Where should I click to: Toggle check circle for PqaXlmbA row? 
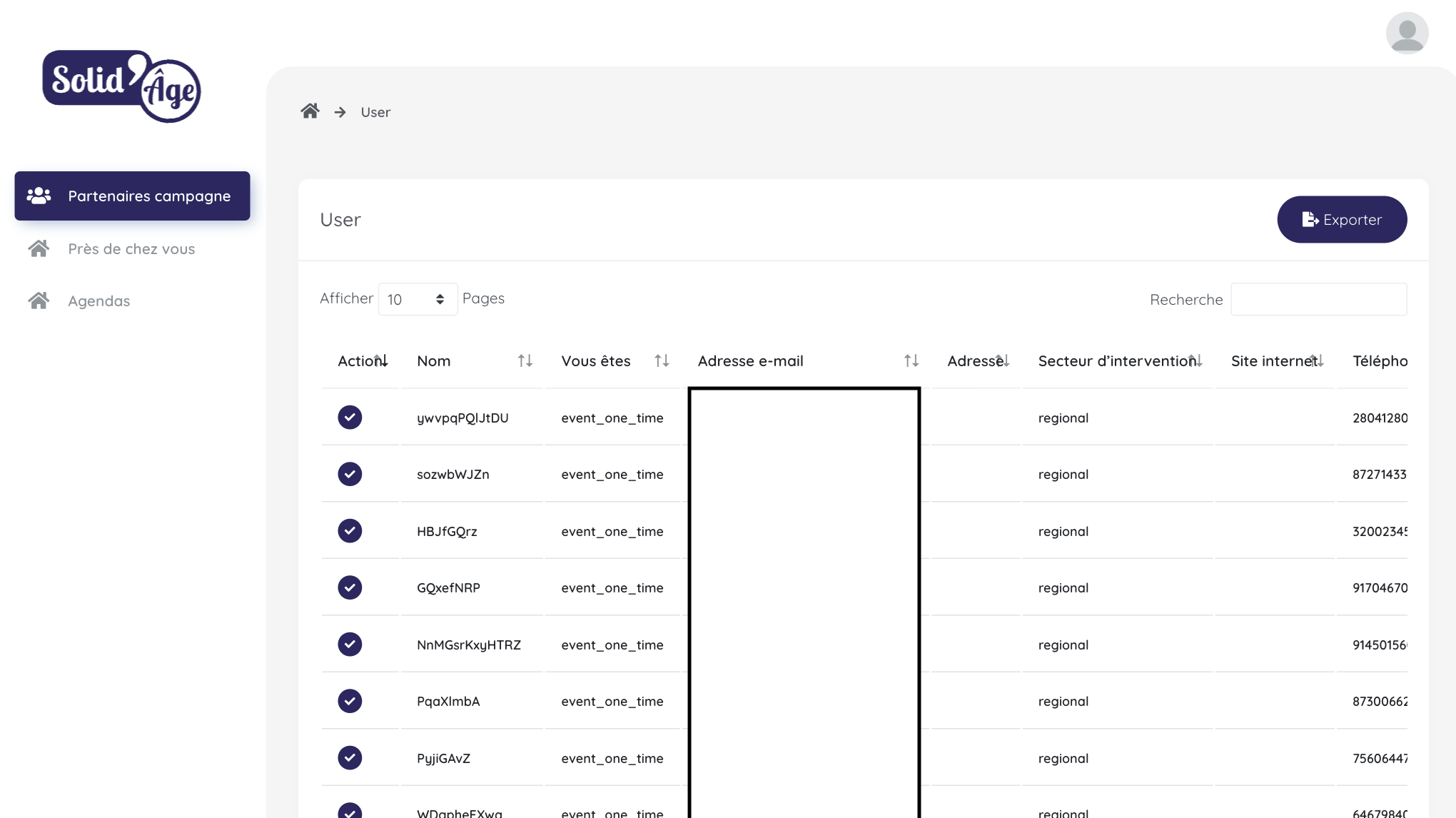pyautogui.click(x=350, y=701)
